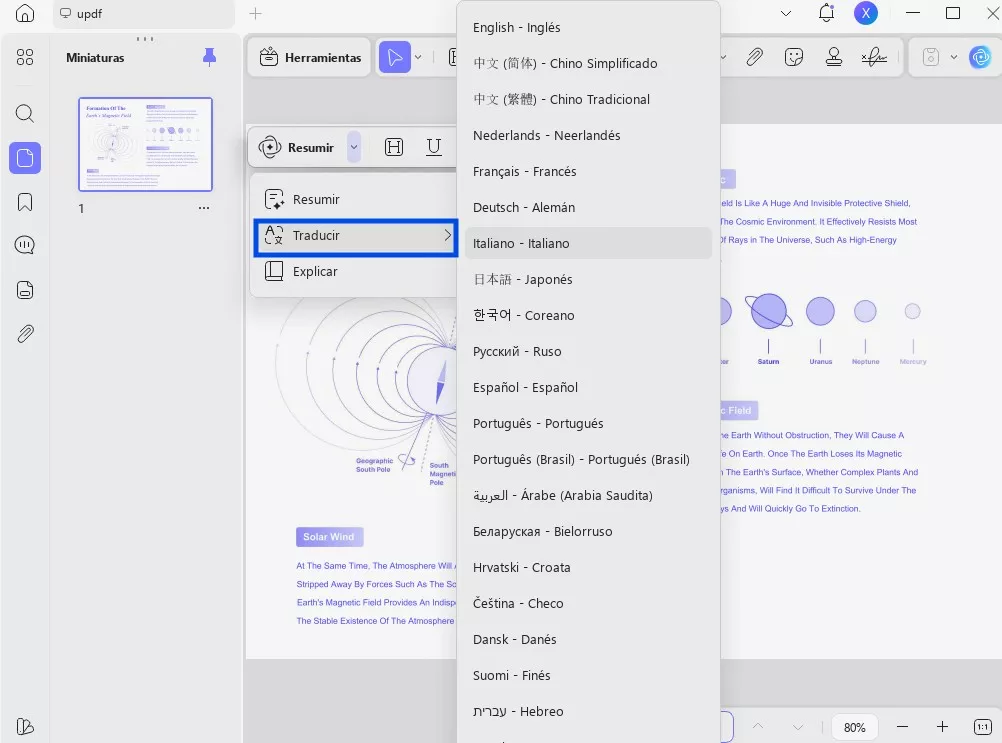Select Chino Simplificado language
The image size is (1002, 743).
tap(588, 63)
